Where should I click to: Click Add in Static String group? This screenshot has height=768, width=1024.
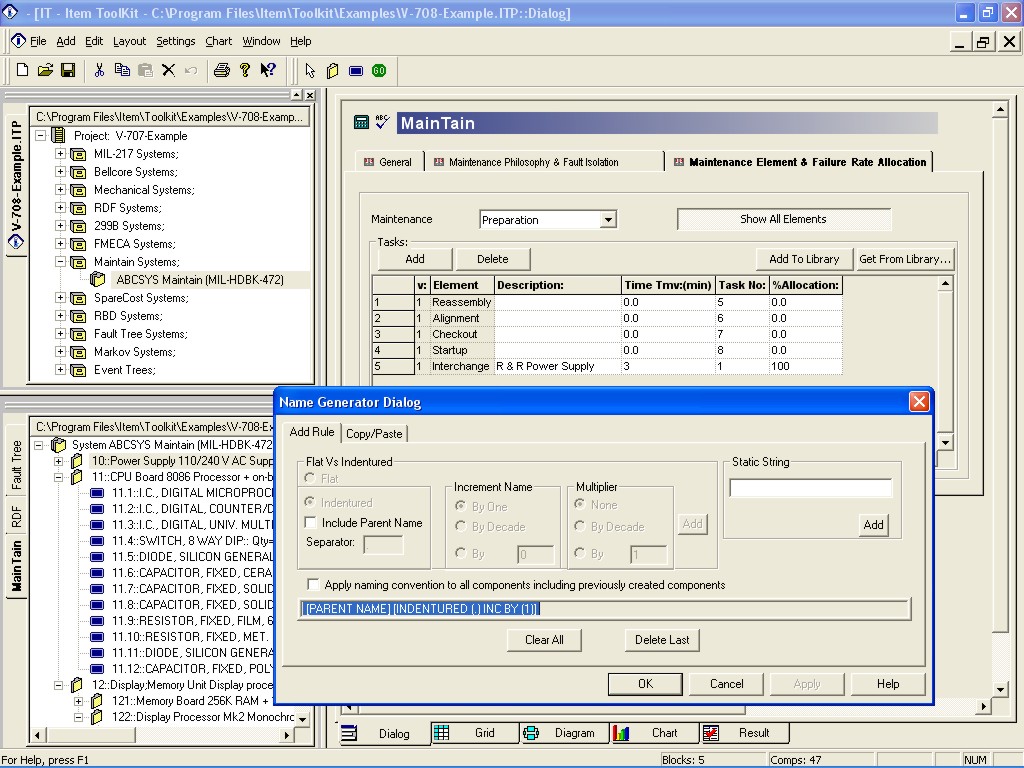(873, 525)
